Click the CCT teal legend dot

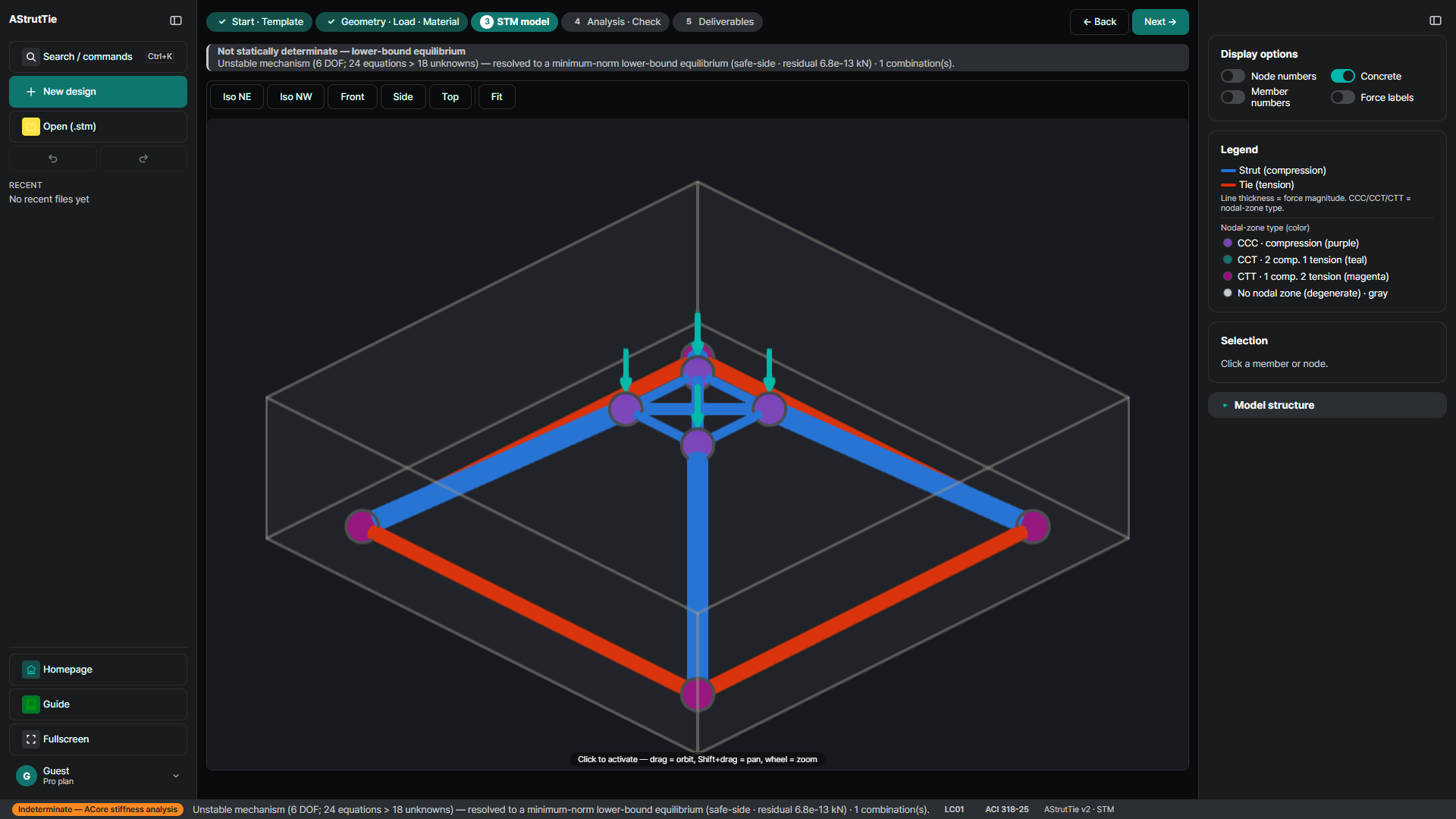pyautogui.click(x=1228, y=260)
